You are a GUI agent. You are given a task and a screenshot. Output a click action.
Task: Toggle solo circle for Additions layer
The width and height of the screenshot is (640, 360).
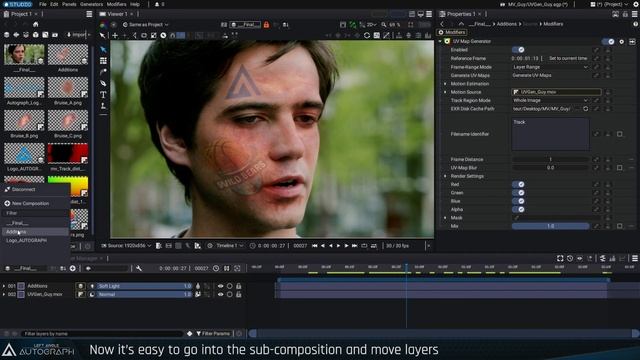pyautogui.click(x=230, y=286)
